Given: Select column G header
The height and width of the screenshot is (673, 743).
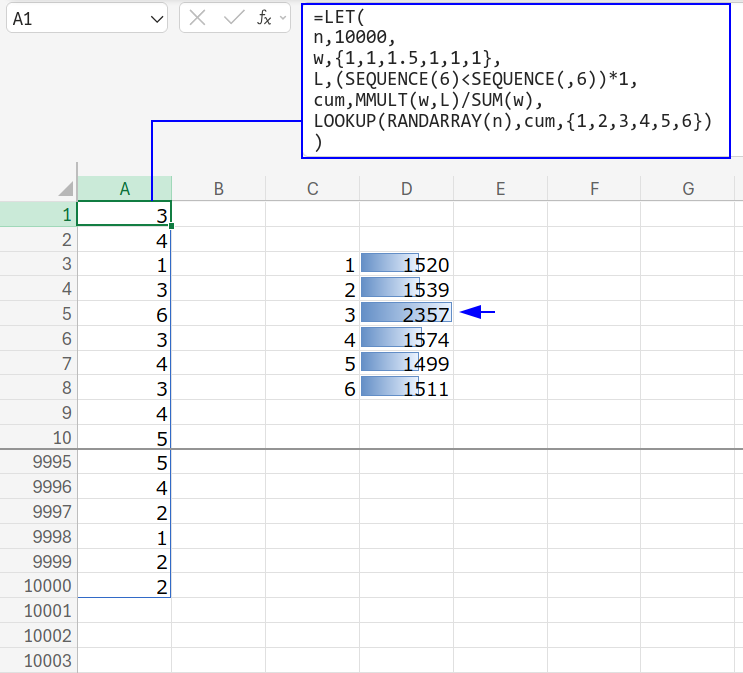Looking at the screenshot, I should (688, 189).
